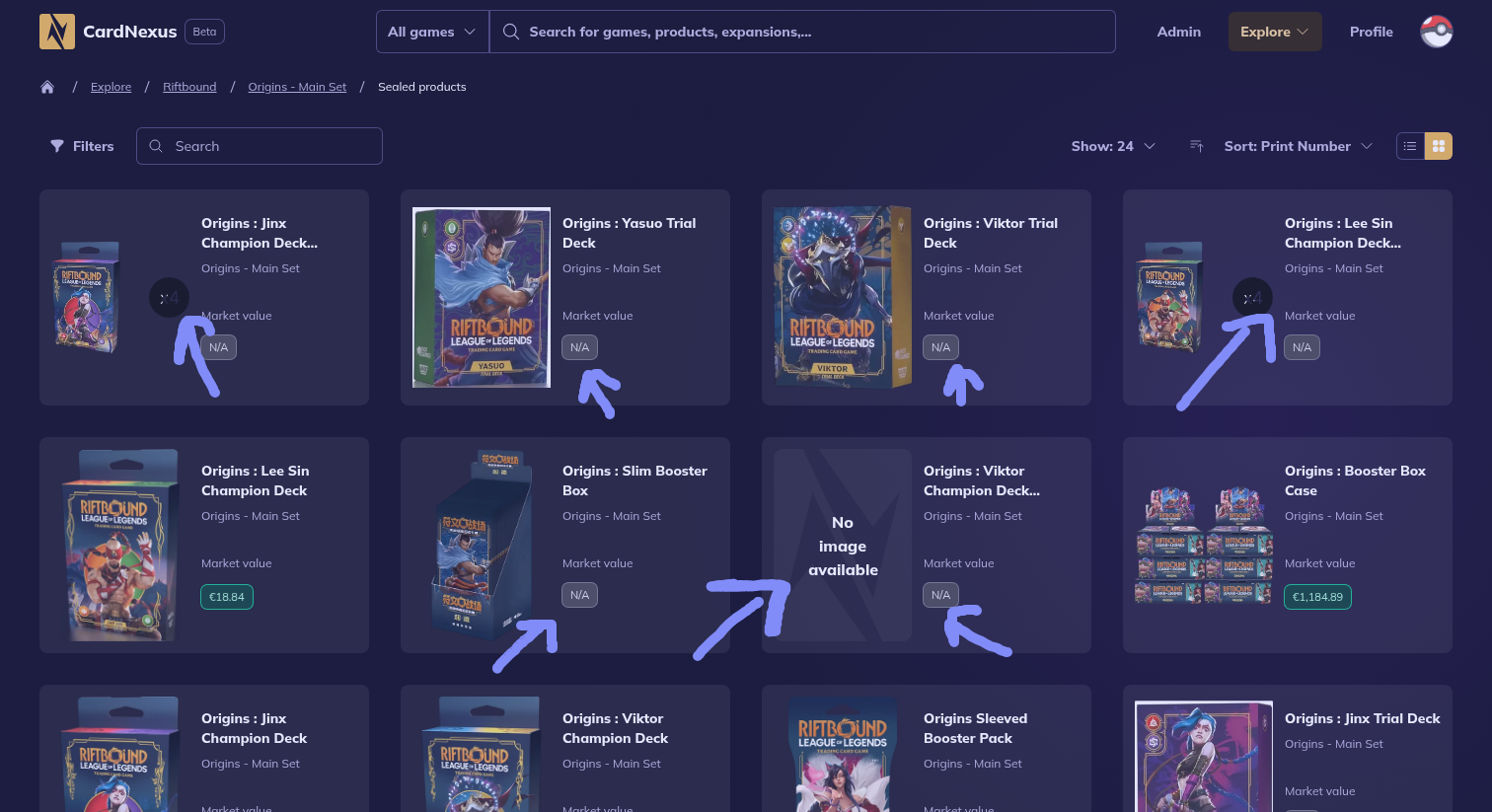
Task: Open the Sort: Print Number dropdown
Action: (x=1298, y=146)
